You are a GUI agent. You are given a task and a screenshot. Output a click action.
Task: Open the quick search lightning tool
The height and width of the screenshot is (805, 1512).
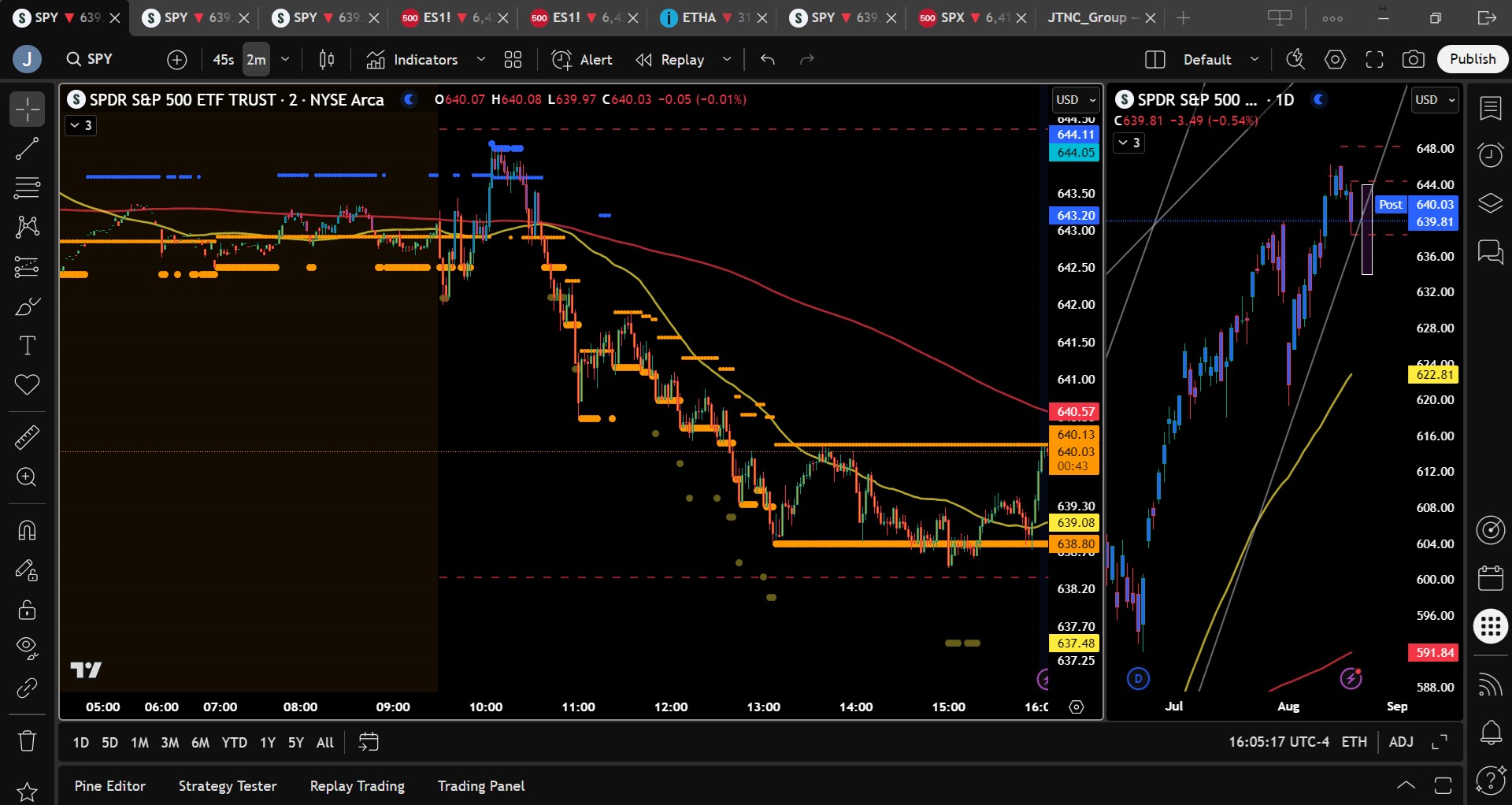pos(1295,59)
